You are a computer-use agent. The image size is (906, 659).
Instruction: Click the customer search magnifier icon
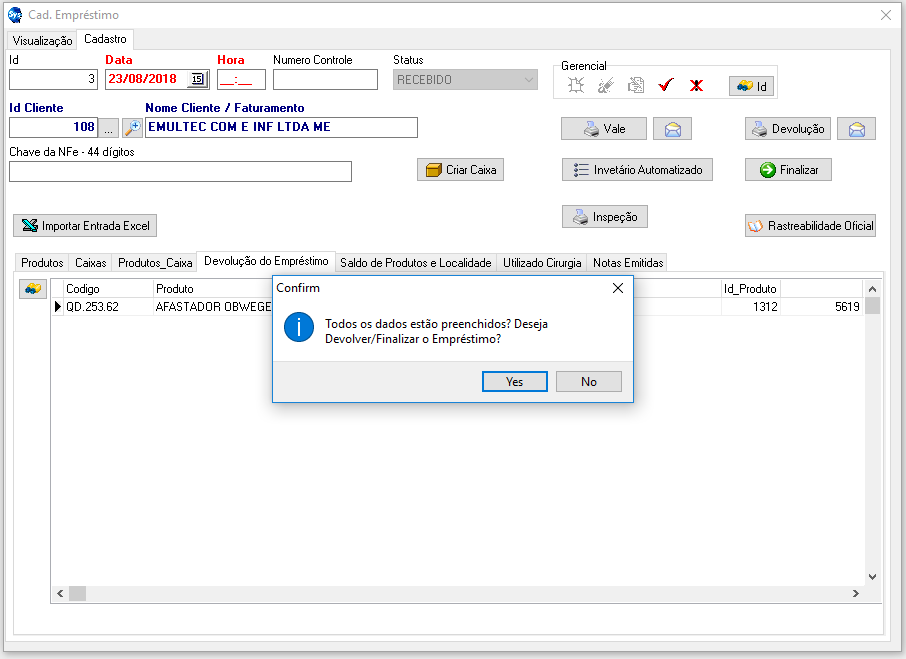[132, 128]
